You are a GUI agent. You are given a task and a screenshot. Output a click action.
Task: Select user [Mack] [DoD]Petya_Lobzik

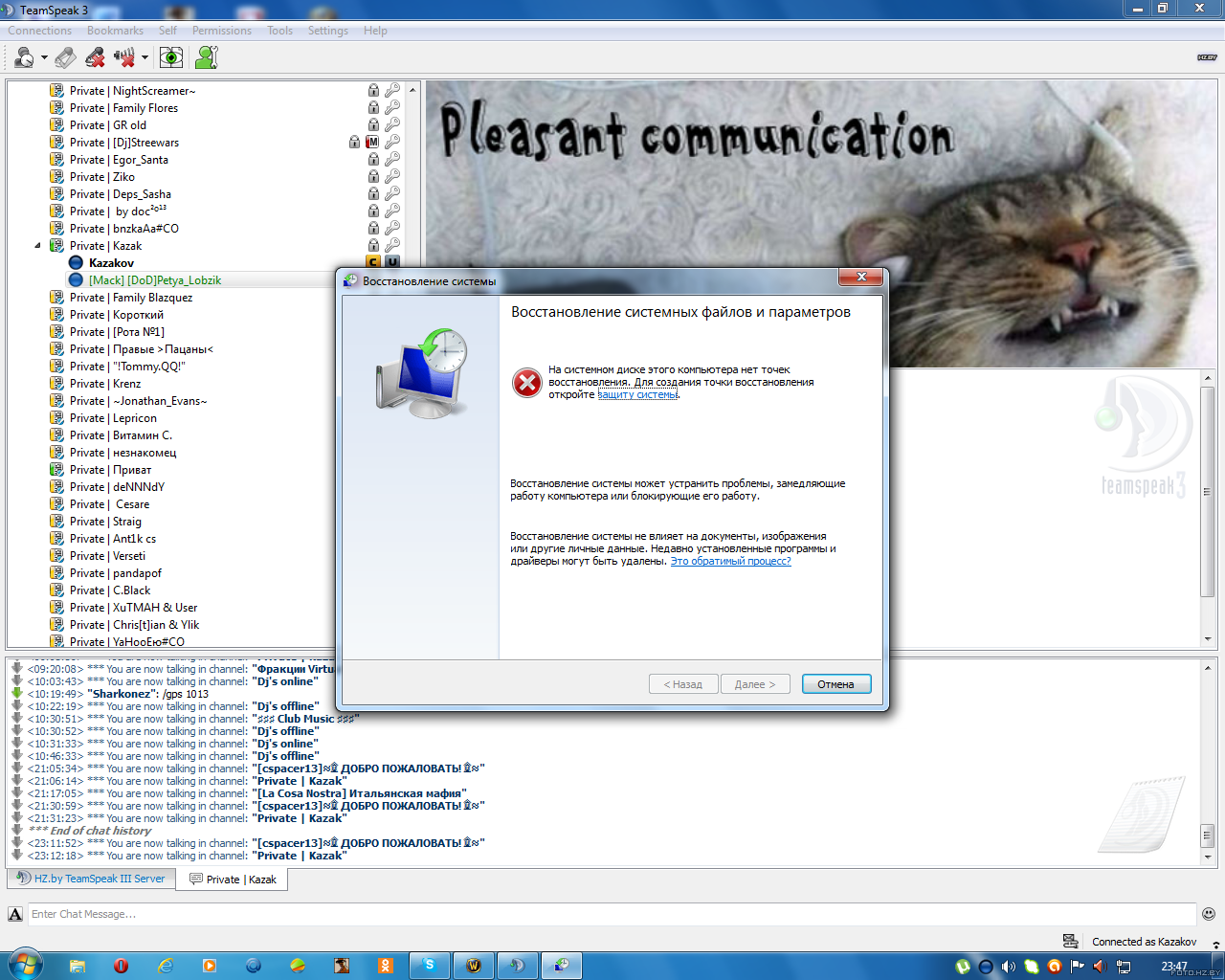155,280
